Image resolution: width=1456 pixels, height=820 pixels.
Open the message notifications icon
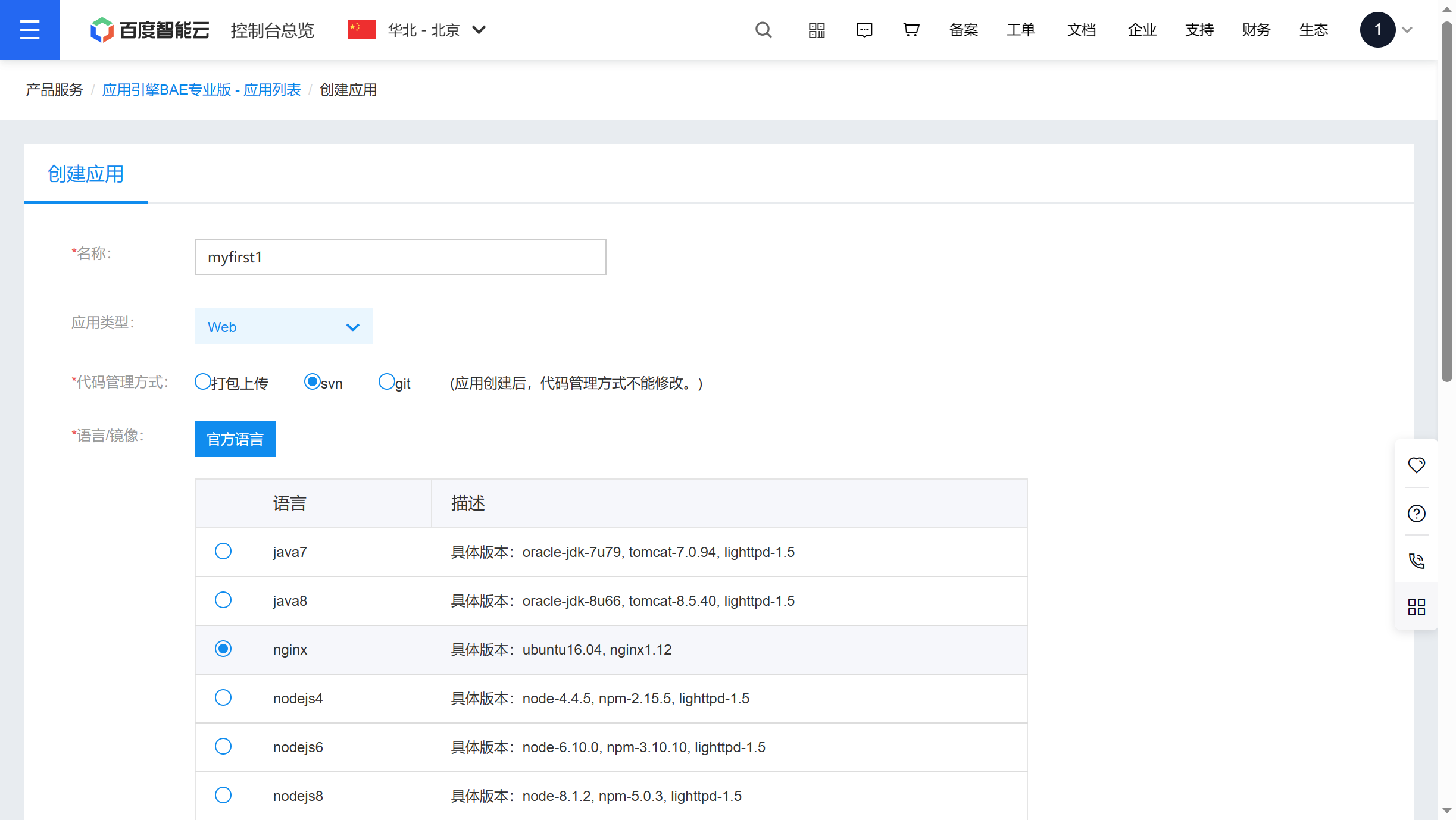[x=864, y=30]
